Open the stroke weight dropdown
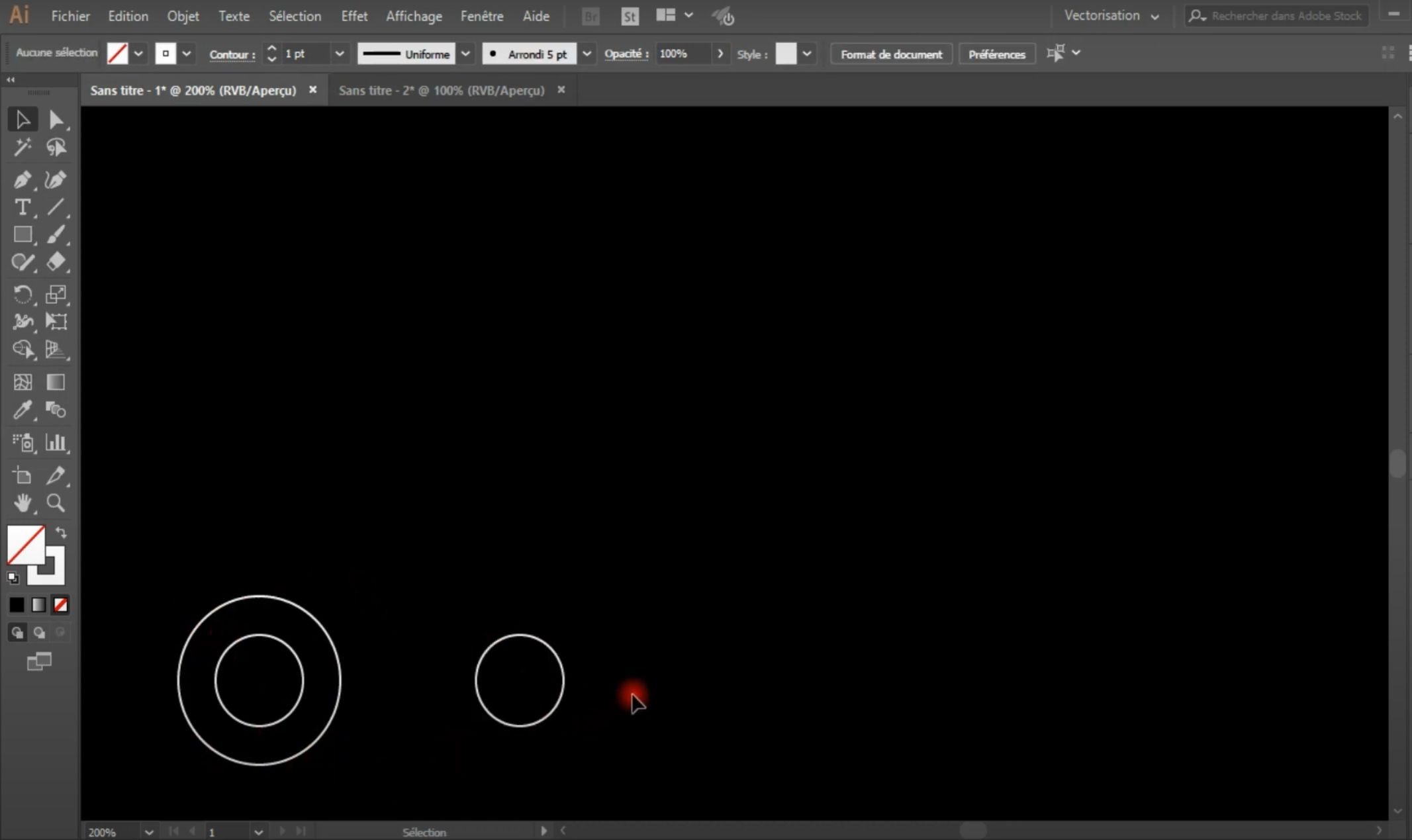 (340, 54)
